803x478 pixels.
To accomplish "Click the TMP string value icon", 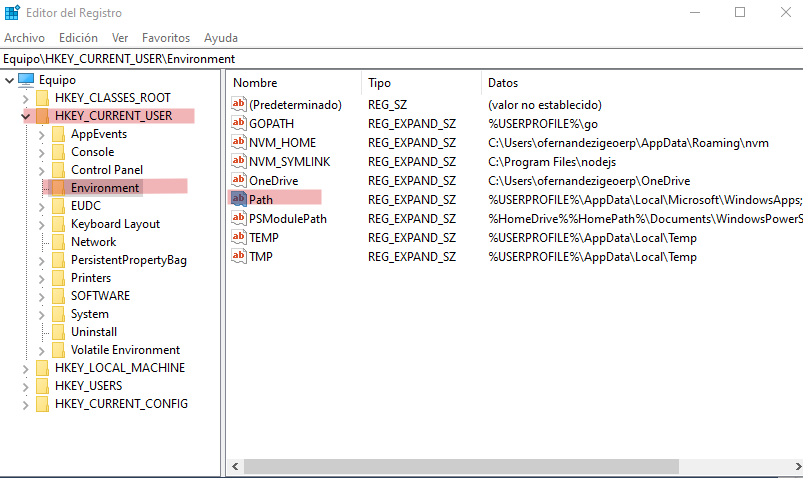I will pos(239,256).
